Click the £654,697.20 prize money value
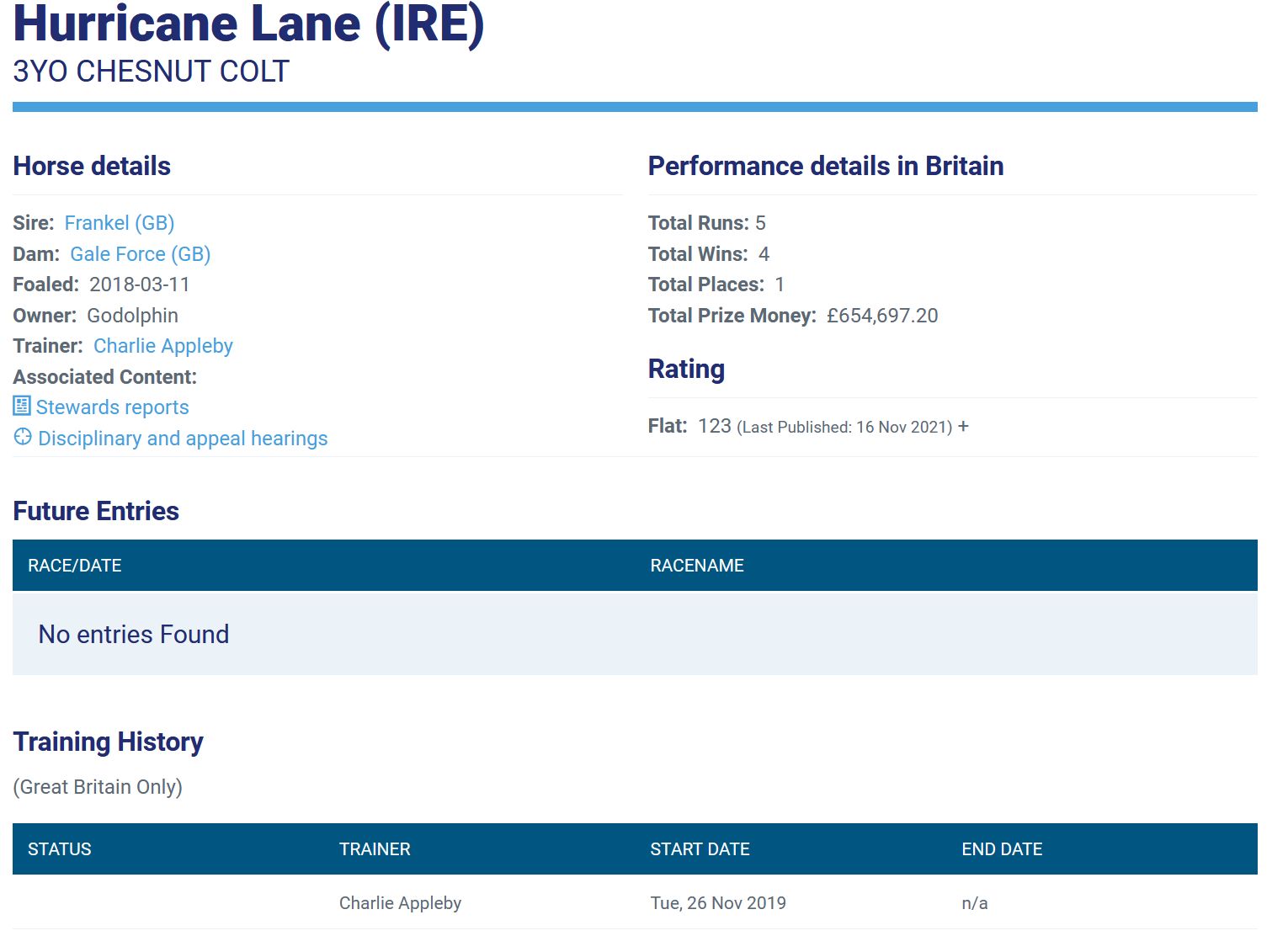1288x952 pixels. tap(882, 316)
